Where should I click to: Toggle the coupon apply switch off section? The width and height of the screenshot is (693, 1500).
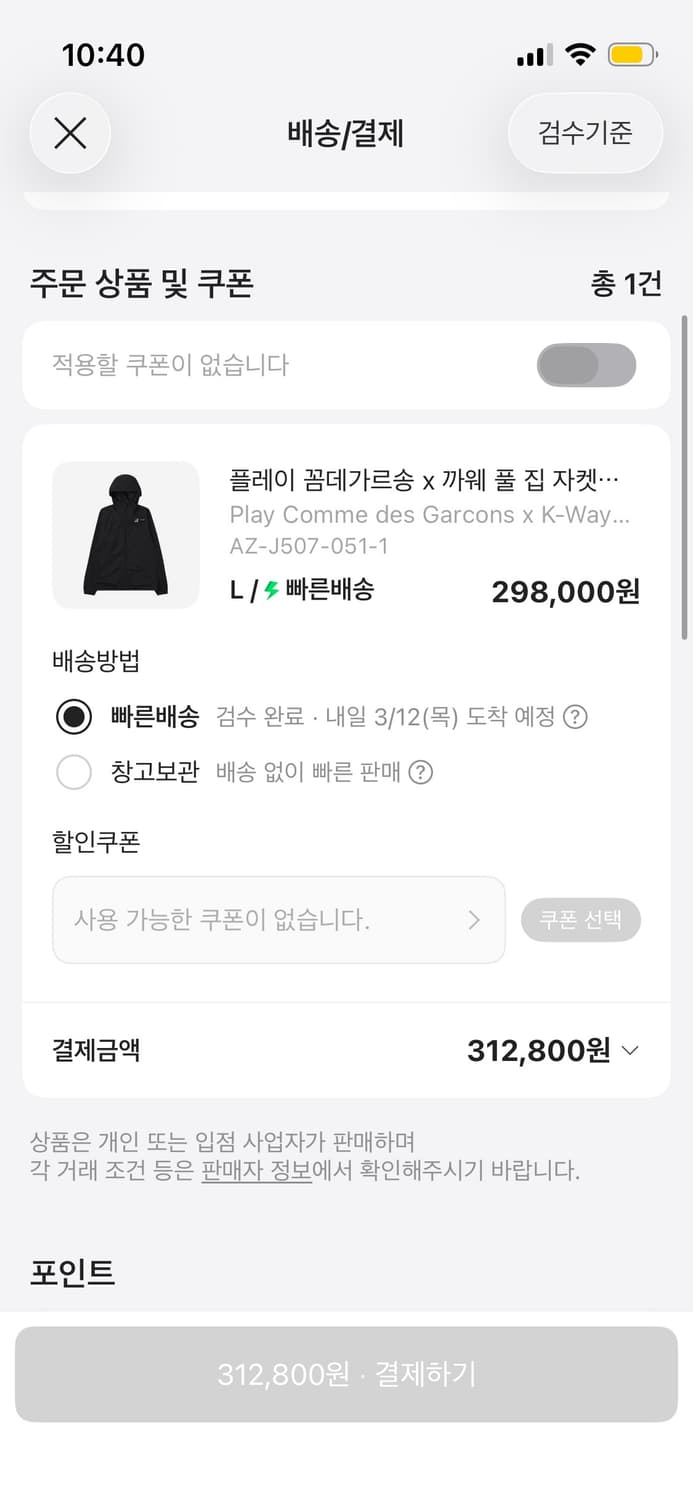coord(586,365)
